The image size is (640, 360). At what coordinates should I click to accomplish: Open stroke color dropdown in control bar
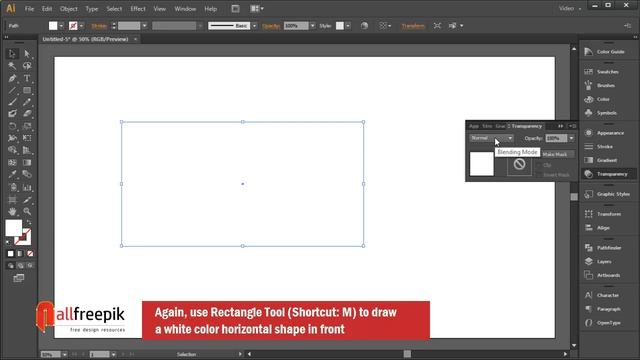[81, 26]
